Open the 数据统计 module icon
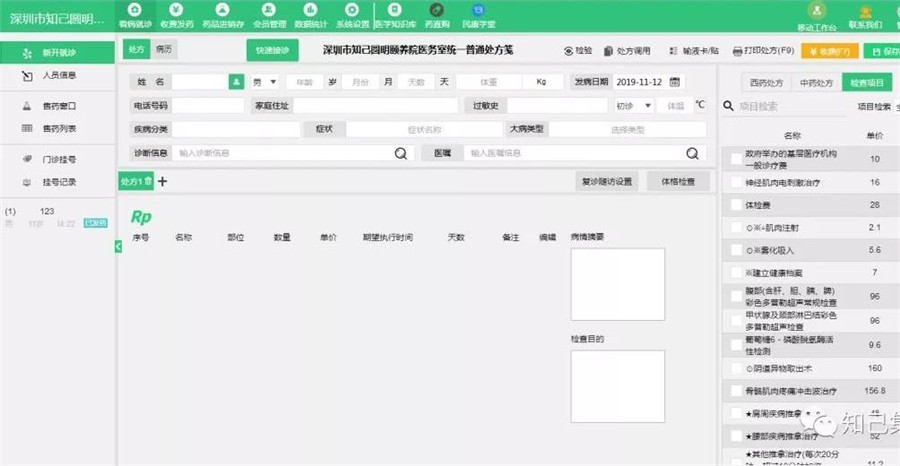The image size is (900, 466). pos(311,10)
